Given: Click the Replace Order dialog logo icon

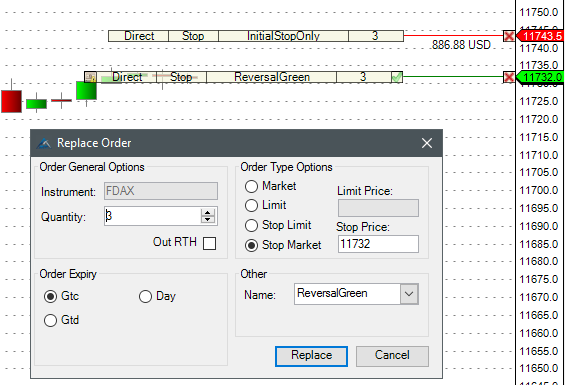Looking at the screenshot, I should tap(44, 143).
